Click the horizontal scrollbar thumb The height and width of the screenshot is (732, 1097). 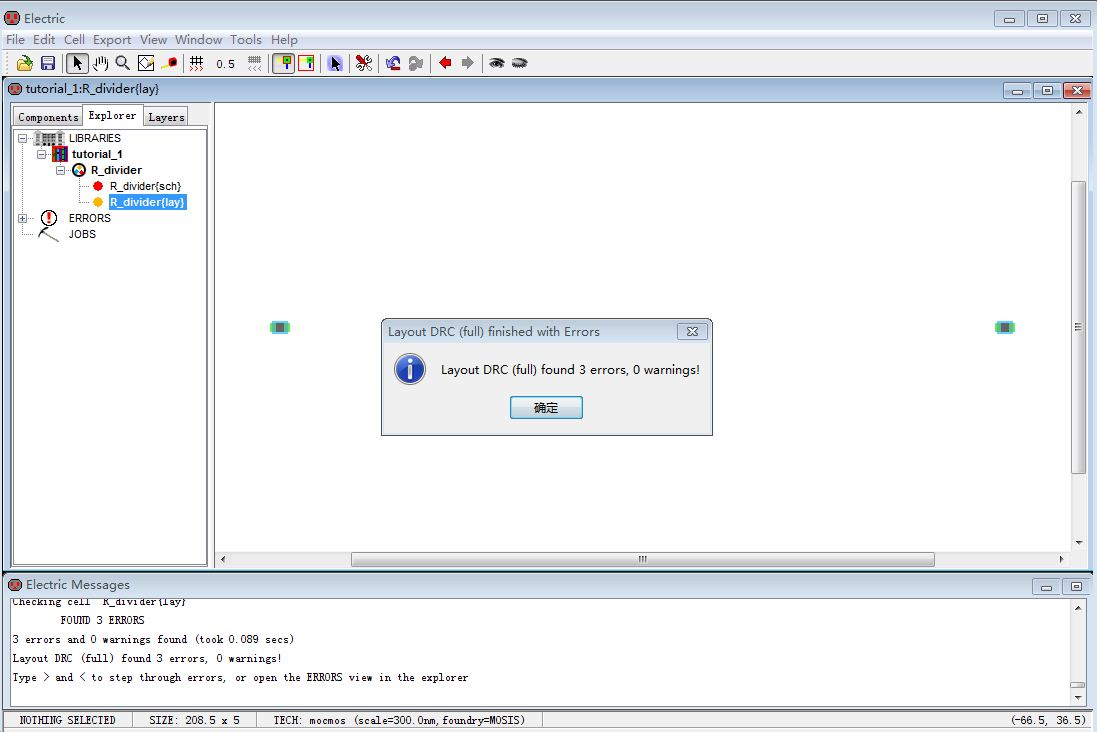click(x=642, y=559)
